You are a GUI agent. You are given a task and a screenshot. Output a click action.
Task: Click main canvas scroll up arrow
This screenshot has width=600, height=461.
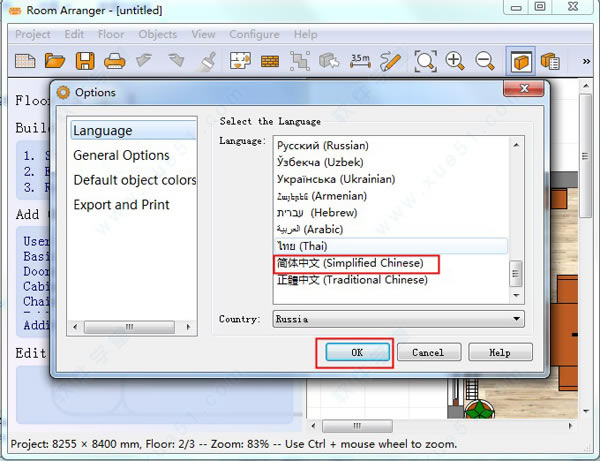(586, 86)
